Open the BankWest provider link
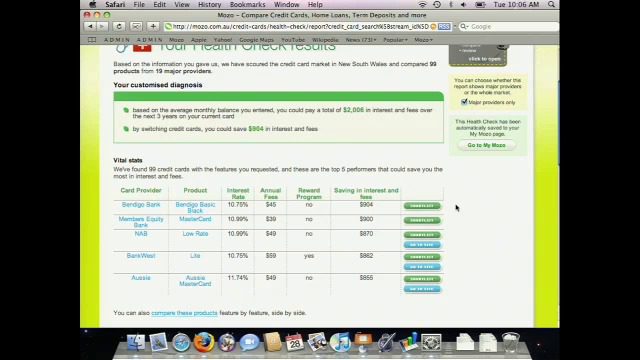Image resolution: width=640 pixels, height=360 pixels. [x=141, y=256]
